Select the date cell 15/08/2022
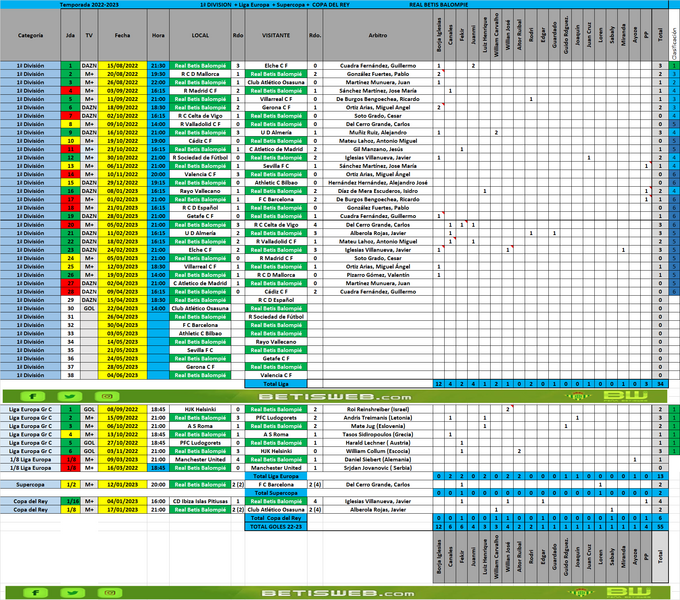 (122, 66)
